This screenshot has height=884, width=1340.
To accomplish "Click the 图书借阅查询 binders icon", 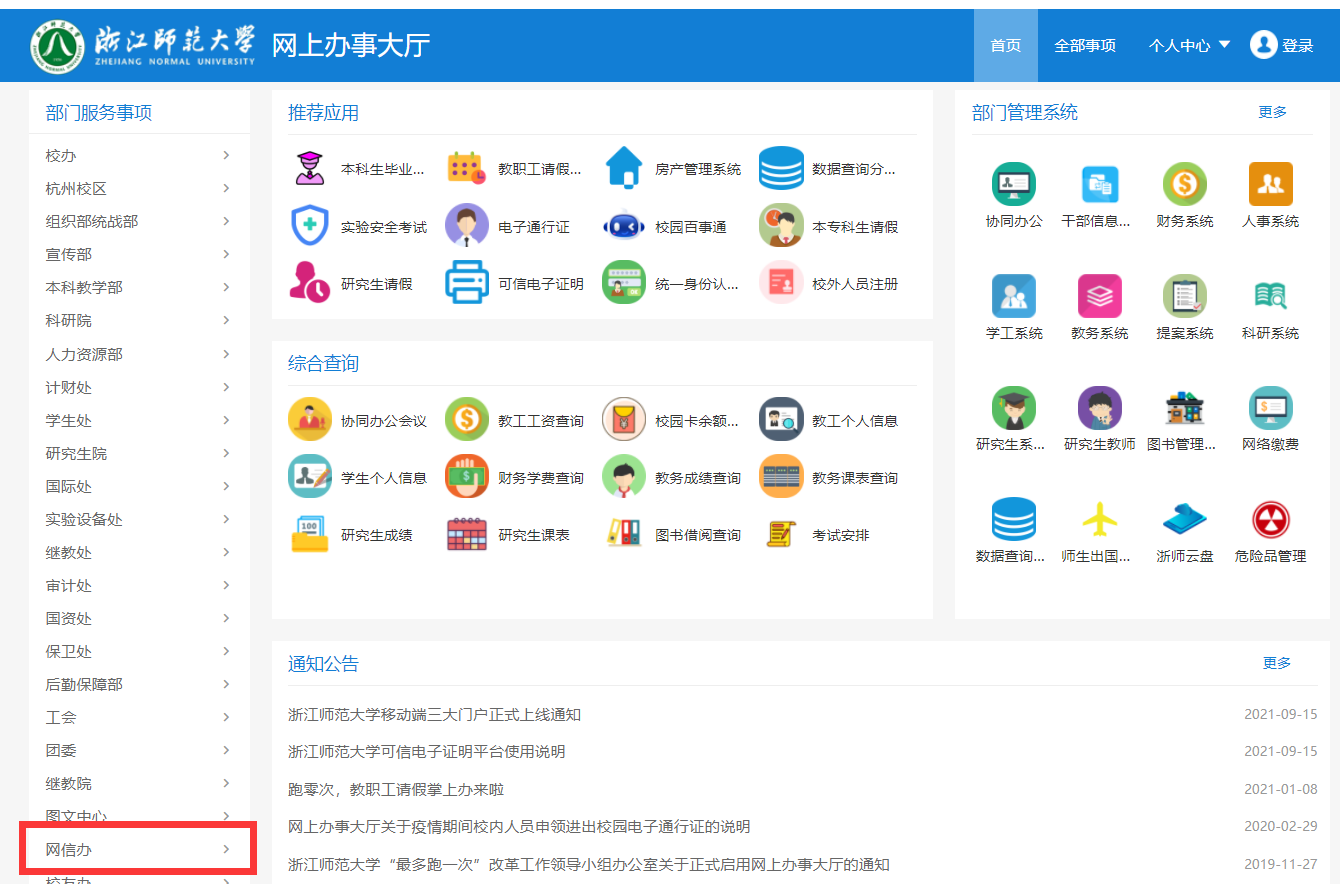I will pyautogui.click(x=624, y=534).
